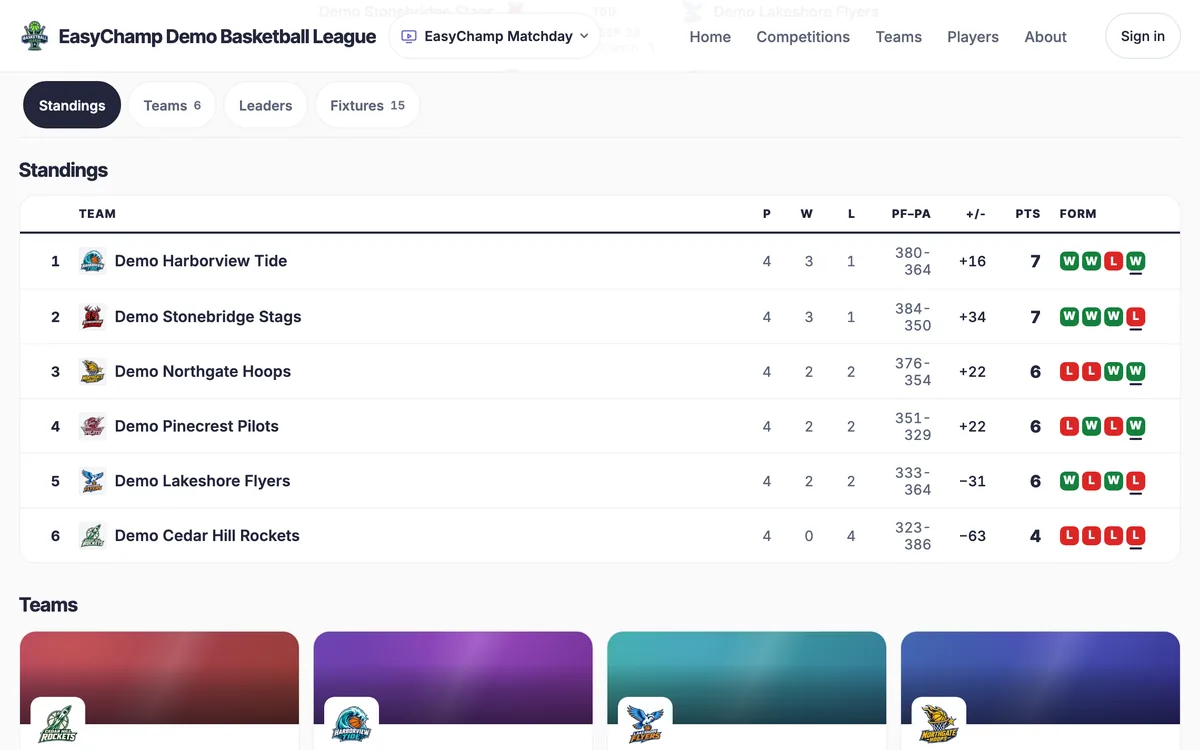Open Lakeshore Flyers card logo

pos(645,723)
